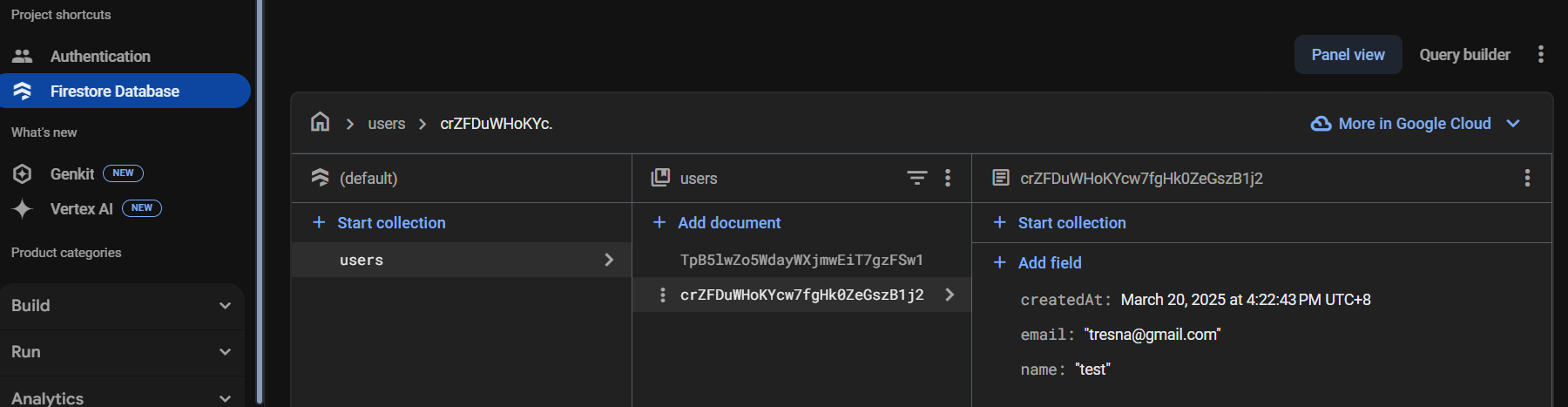Viewport: 1568px width, 407px height.
Task: Click the Genkit hexagon icon
Action: 23,173
